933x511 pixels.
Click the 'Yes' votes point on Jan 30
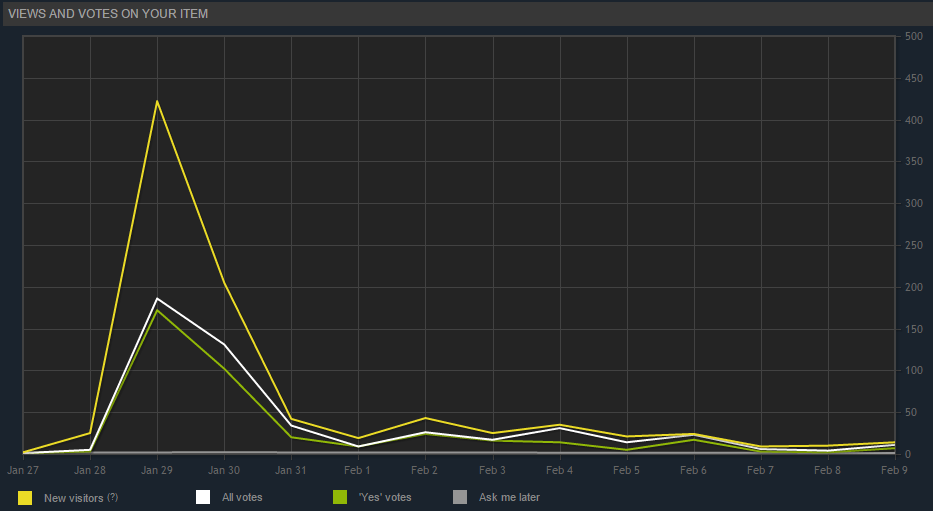click(x=224, y=369)
